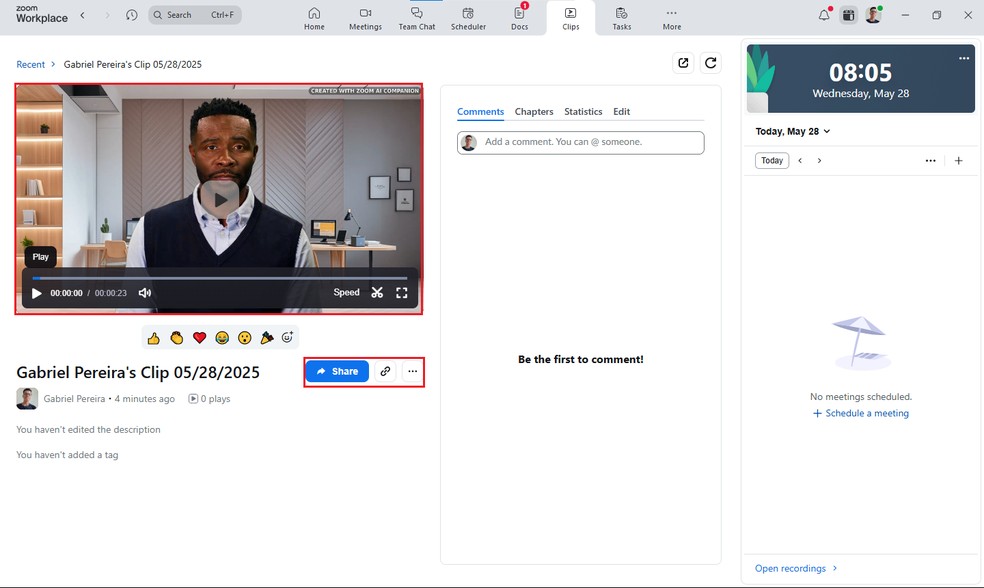Click the Schedule a meeting link
Screen dimensions: 984x588
click(860, 413)
